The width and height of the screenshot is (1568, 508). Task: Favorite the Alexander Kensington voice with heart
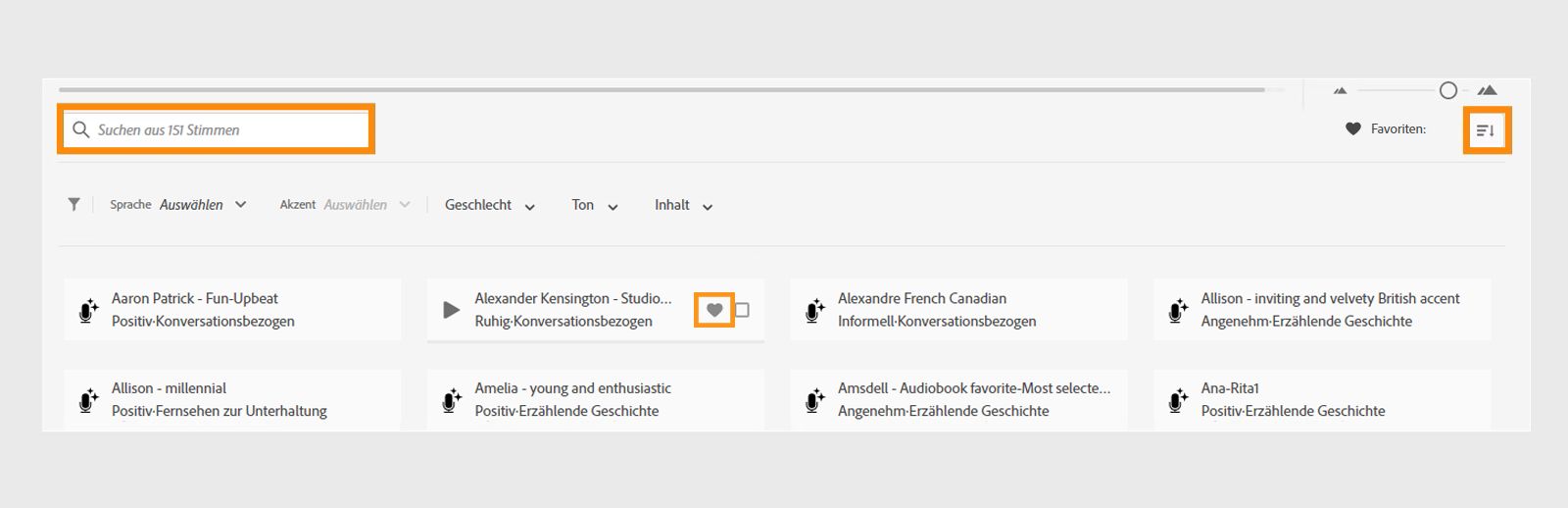pyautogui.click(x=714, y=310)
